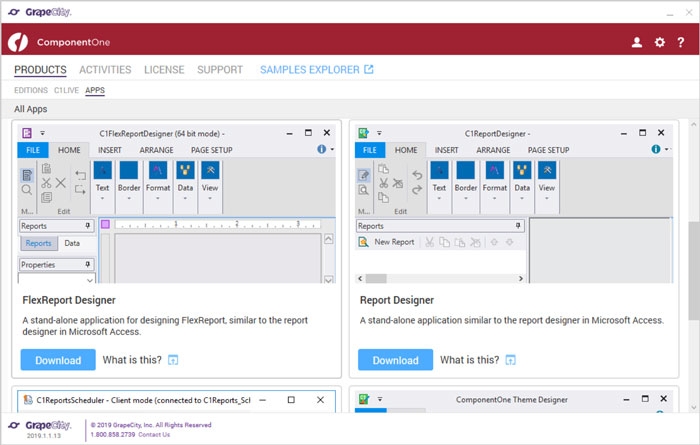The height and width of the screenshot is (445, 700).
Task: Select the APPS sub-tab
Action: pos(95,90)
